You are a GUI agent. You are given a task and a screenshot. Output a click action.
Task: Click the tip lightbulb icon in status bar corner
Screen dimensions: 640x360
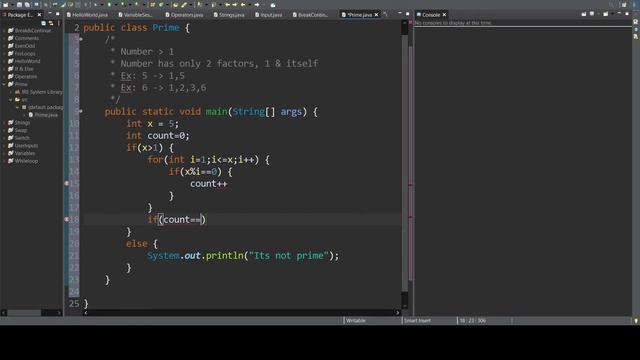pos(636,321)
